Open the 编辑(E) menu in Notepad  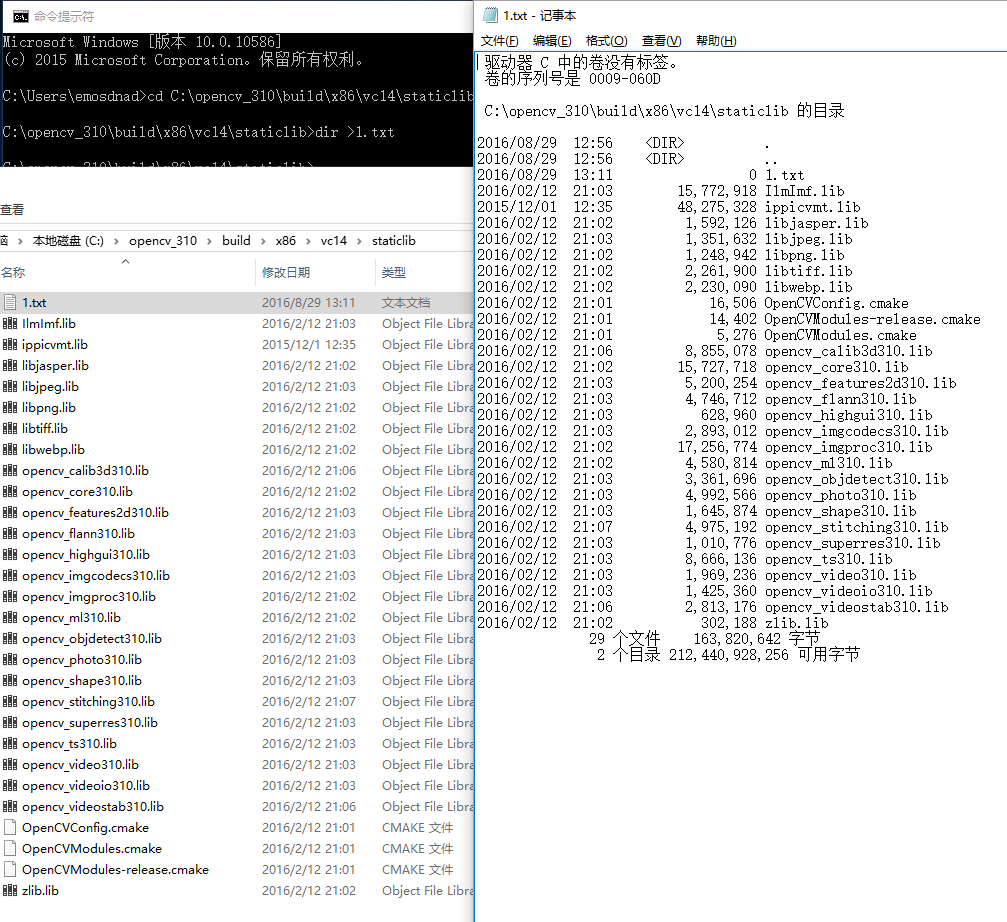tap(552, 41)
